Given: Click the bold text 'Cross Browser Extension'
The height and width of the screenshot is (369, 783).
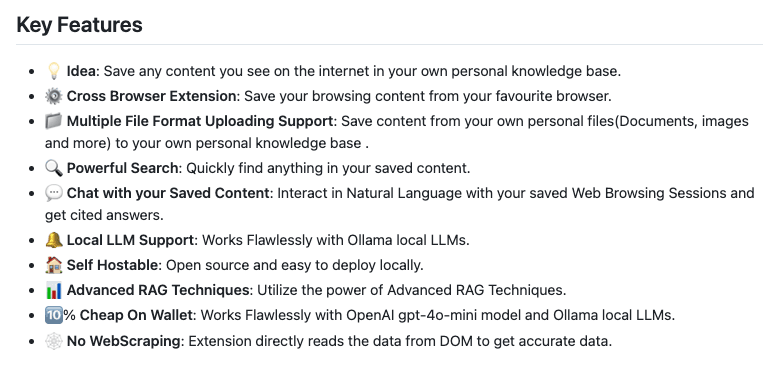Looking at the screenshot, I should coord(151,96).
